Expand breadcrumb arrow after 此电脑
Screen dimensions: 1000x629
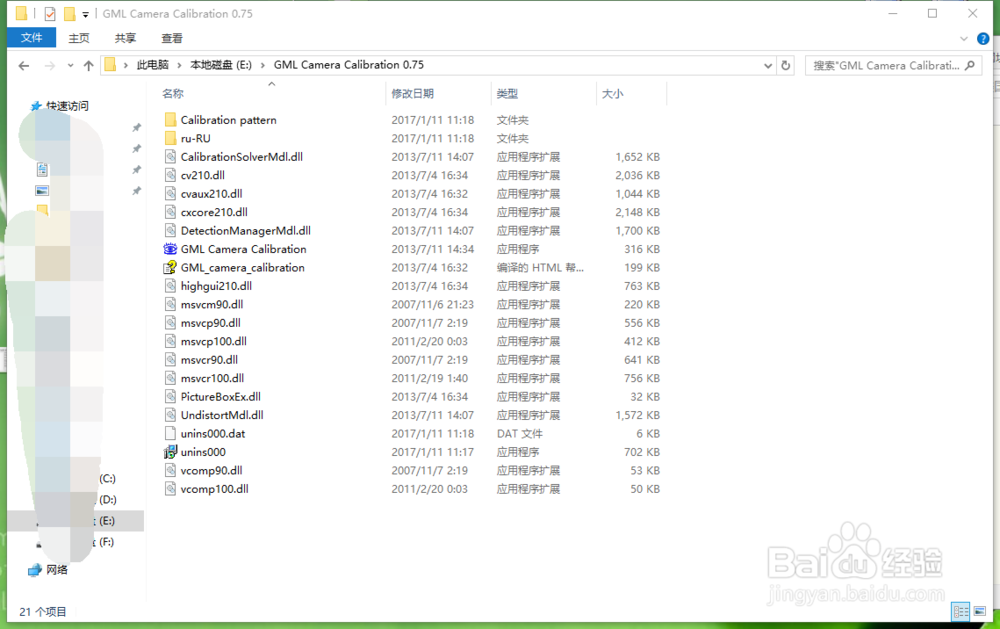179,65
